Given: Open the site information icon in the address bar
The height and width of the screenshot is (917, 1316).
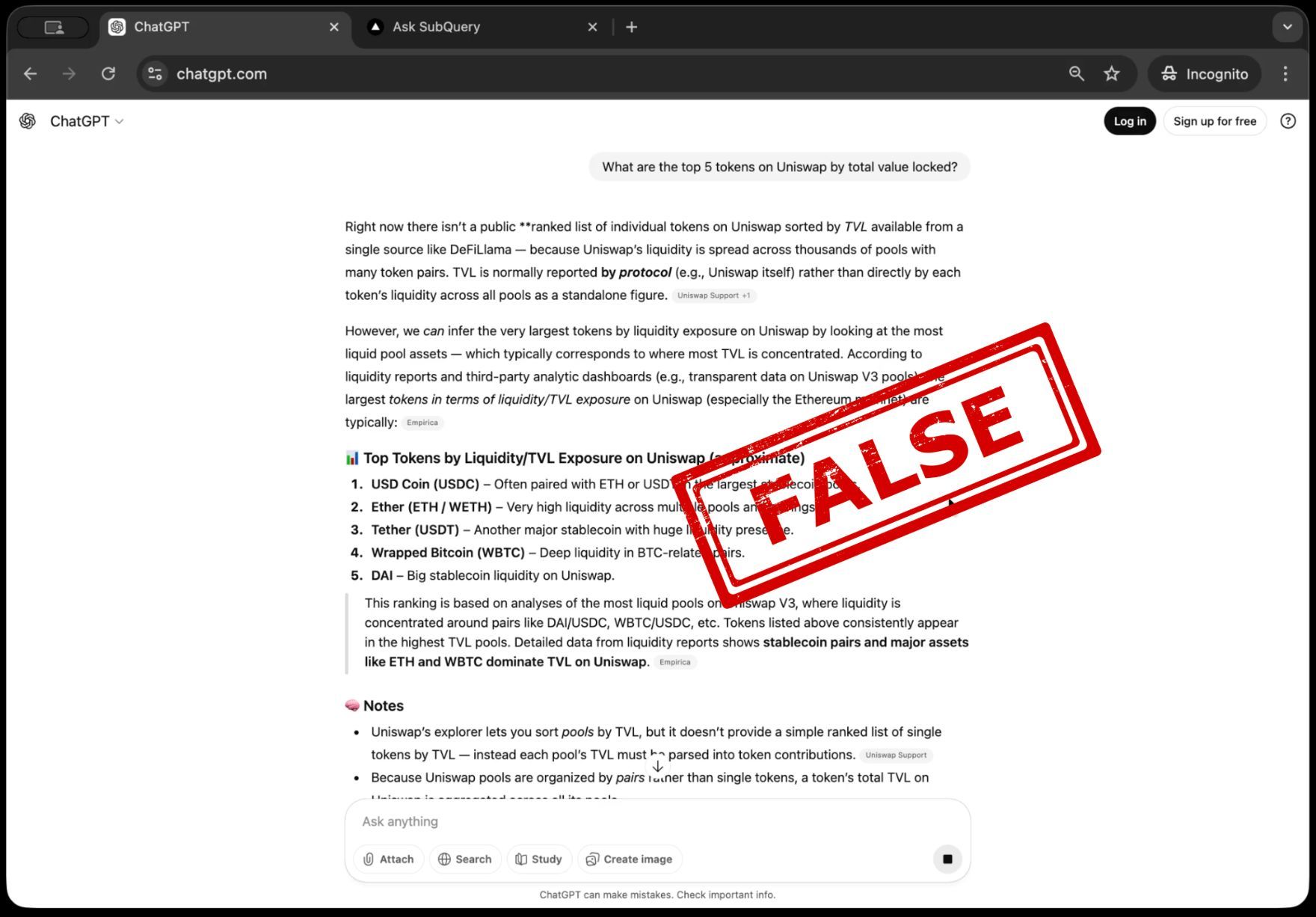Looking at the screenshot, I should click(155, 73).
